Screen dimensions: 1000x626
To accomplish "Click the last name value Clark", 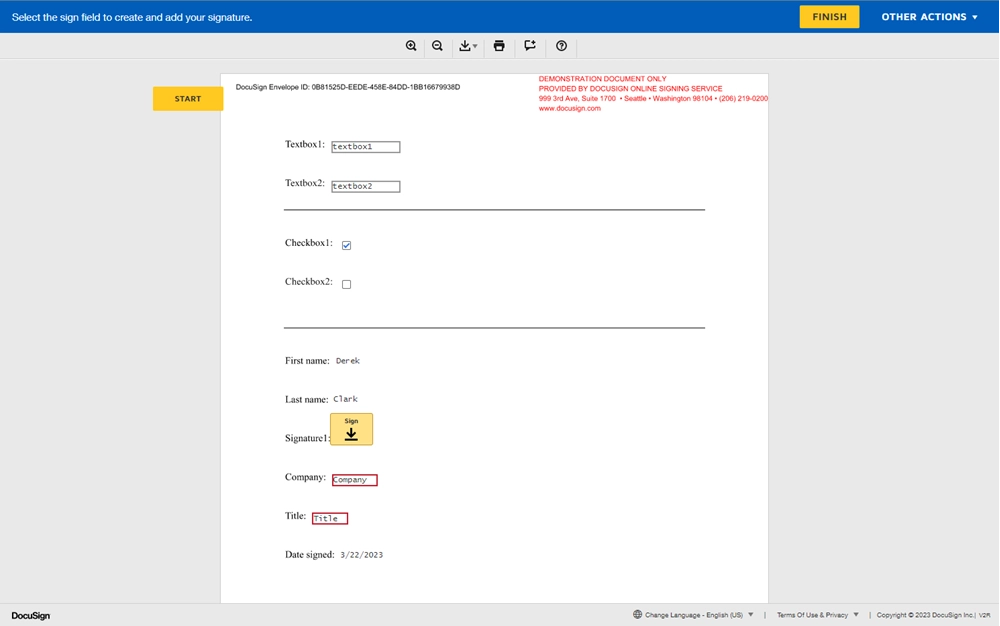I will 346,399.
